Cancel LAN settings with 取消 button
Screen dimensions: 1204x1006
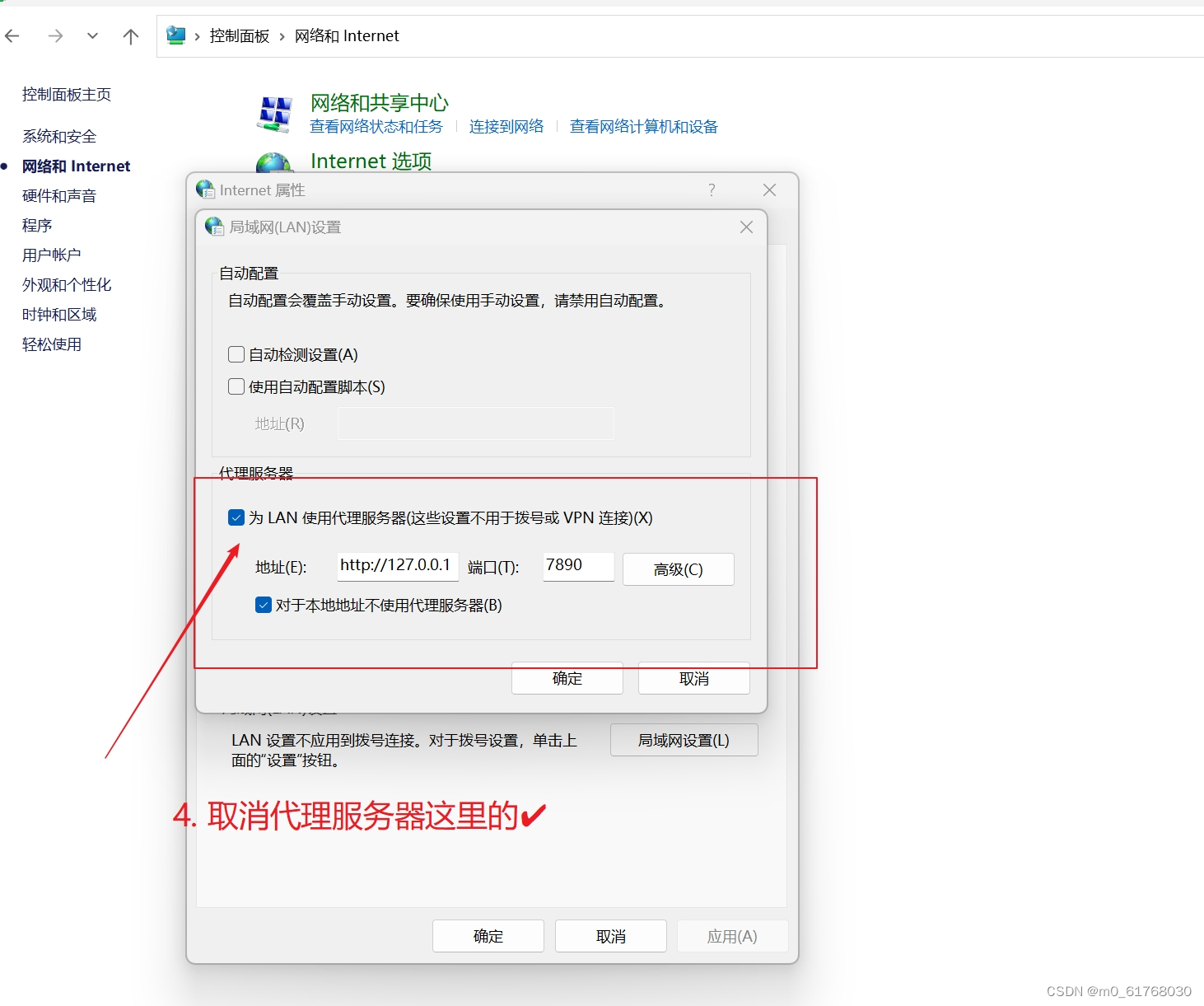click(x=694, y=678)
